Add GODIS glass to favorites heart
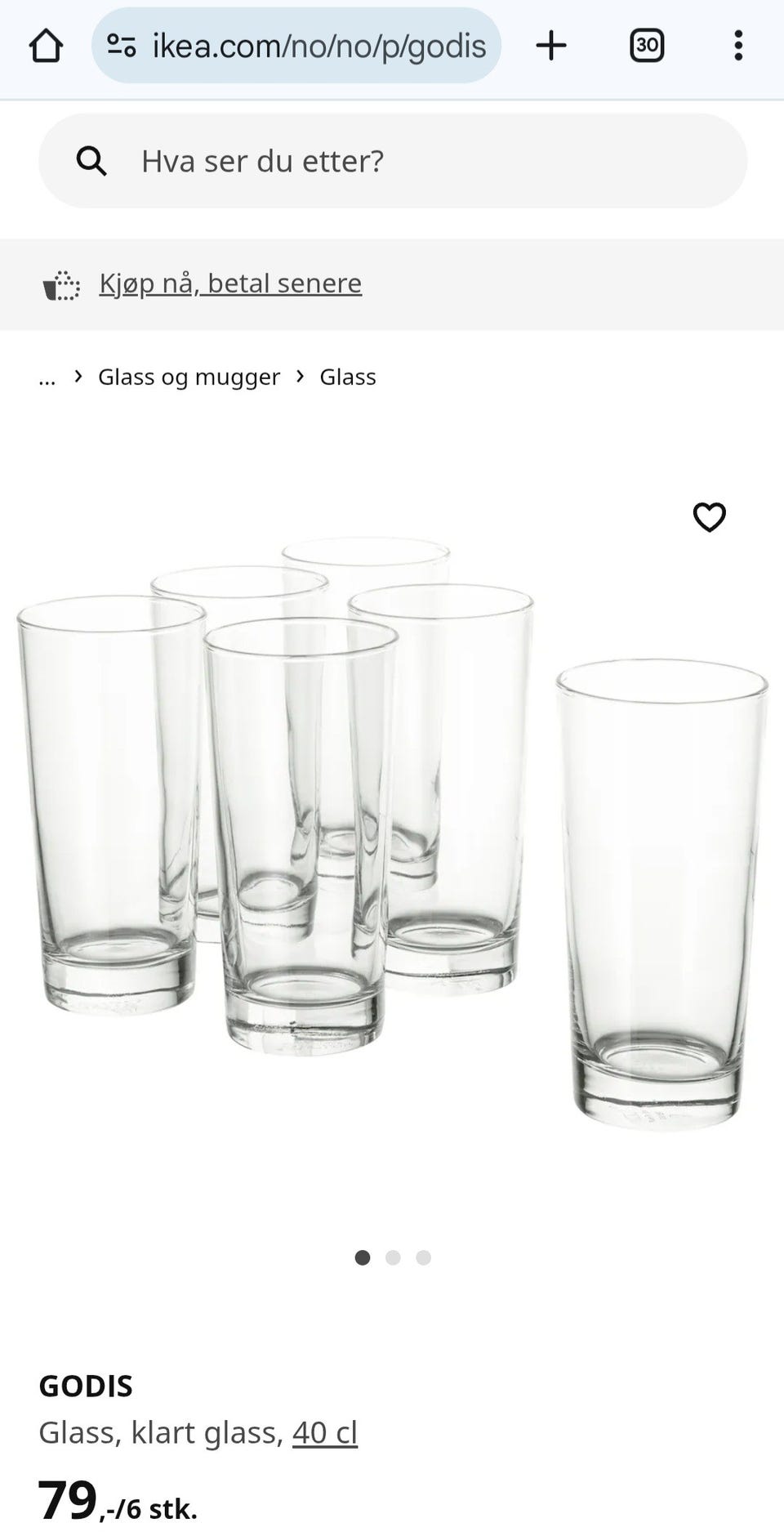The width and height of the screenshot is (784, 1532). click(x=710, y=516)
